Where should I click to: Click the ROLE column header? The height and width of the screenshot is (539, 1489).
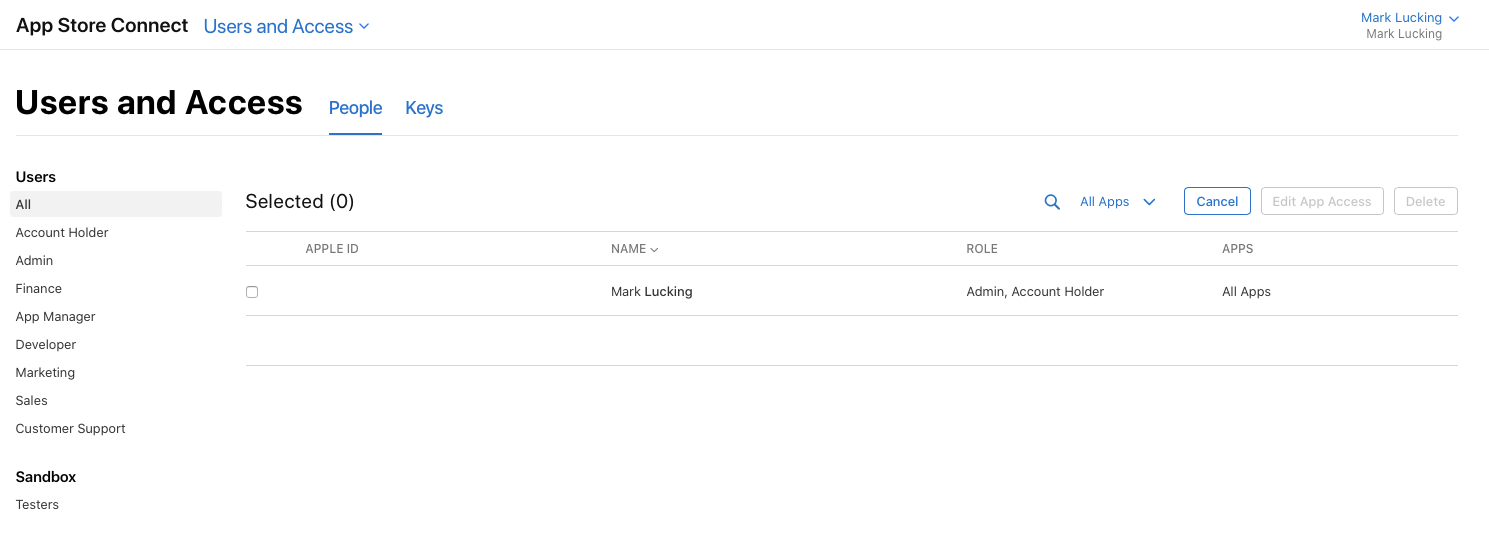(982, 249)
